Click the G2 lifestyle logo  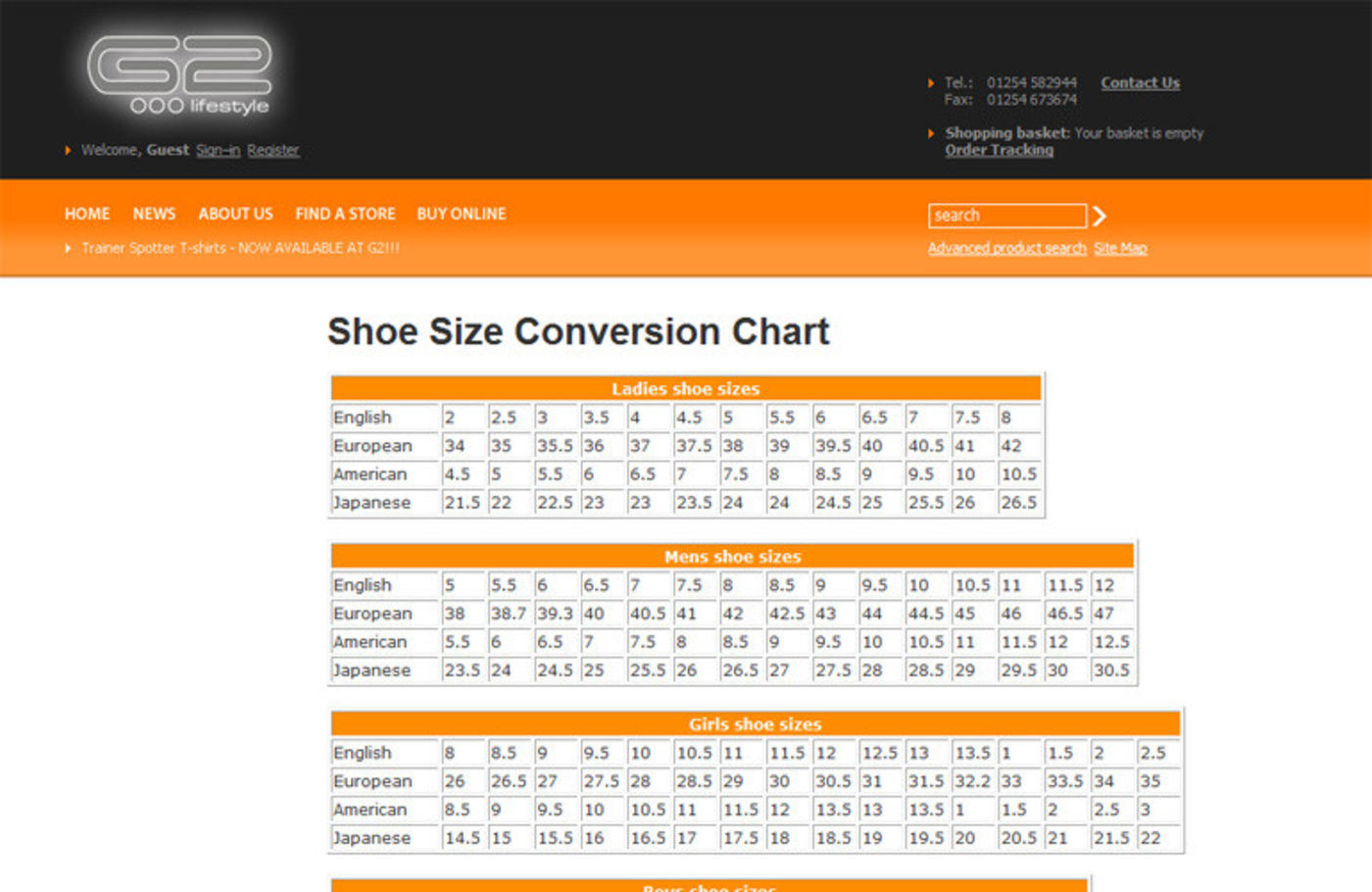179,76
